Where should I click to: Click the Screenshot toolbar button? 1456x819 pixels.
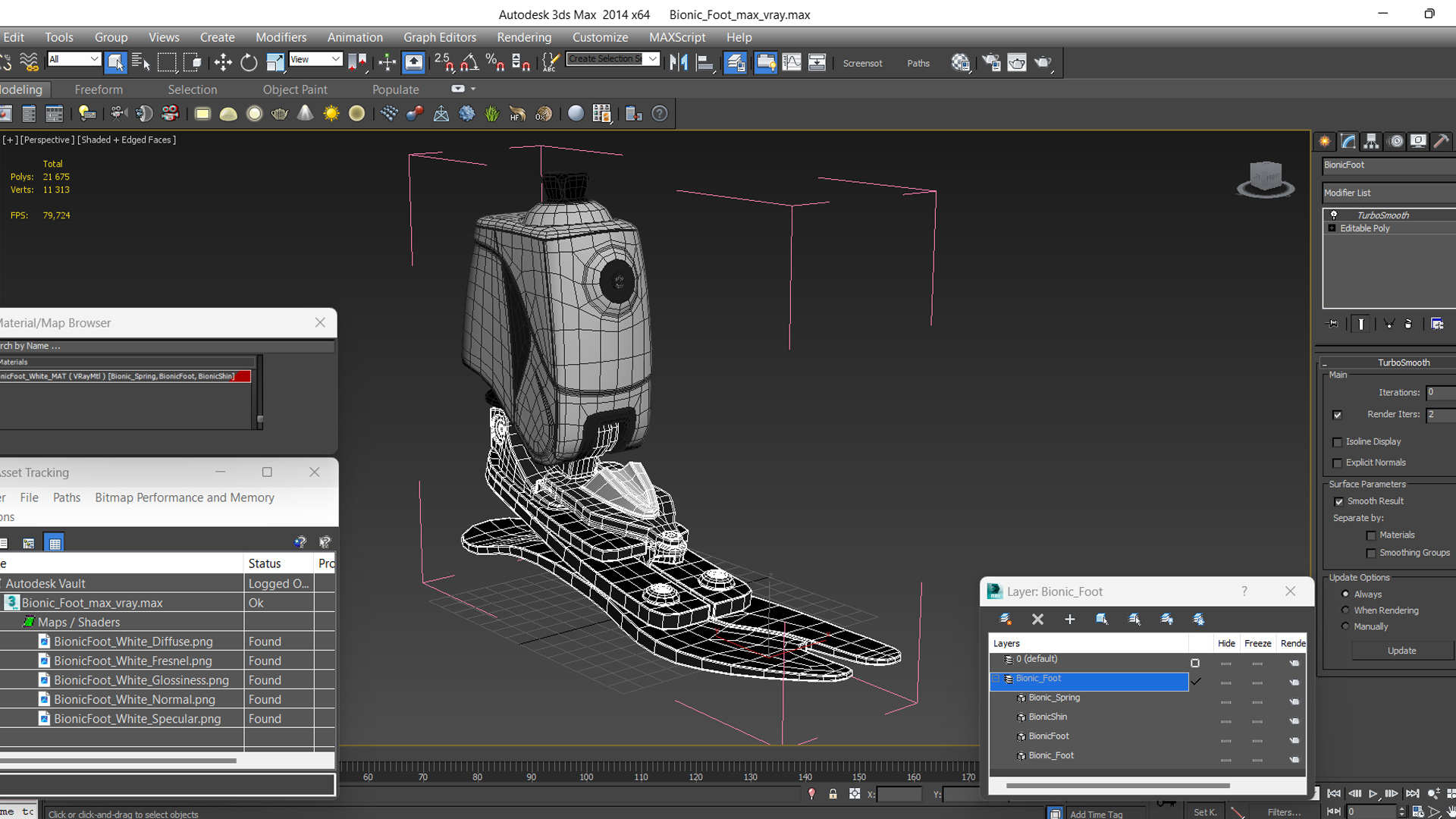tap(862, 63)
